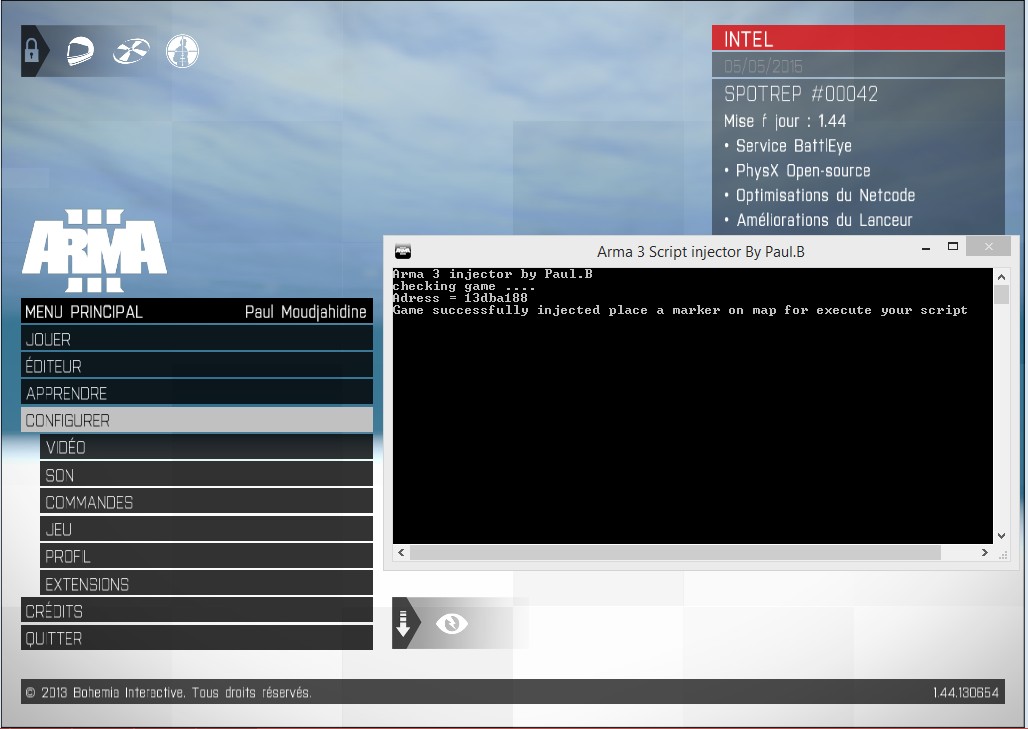Viewport: 1028px width, 729px height.
Task: Open the helicopter rotor showcase icon
Action: click(x=130, y=51)
